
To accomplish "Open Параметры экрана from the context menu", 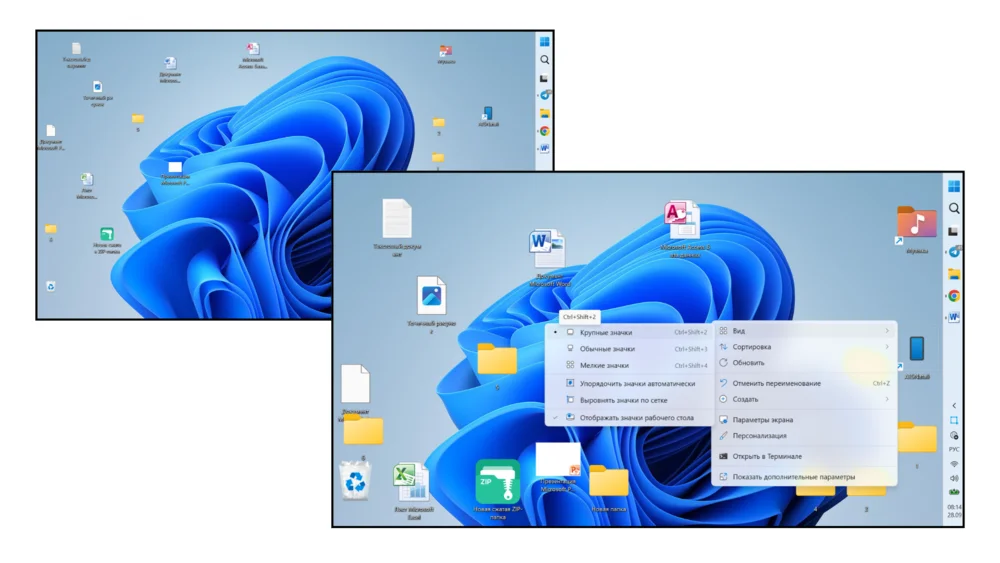I will [x=804, y=420].
